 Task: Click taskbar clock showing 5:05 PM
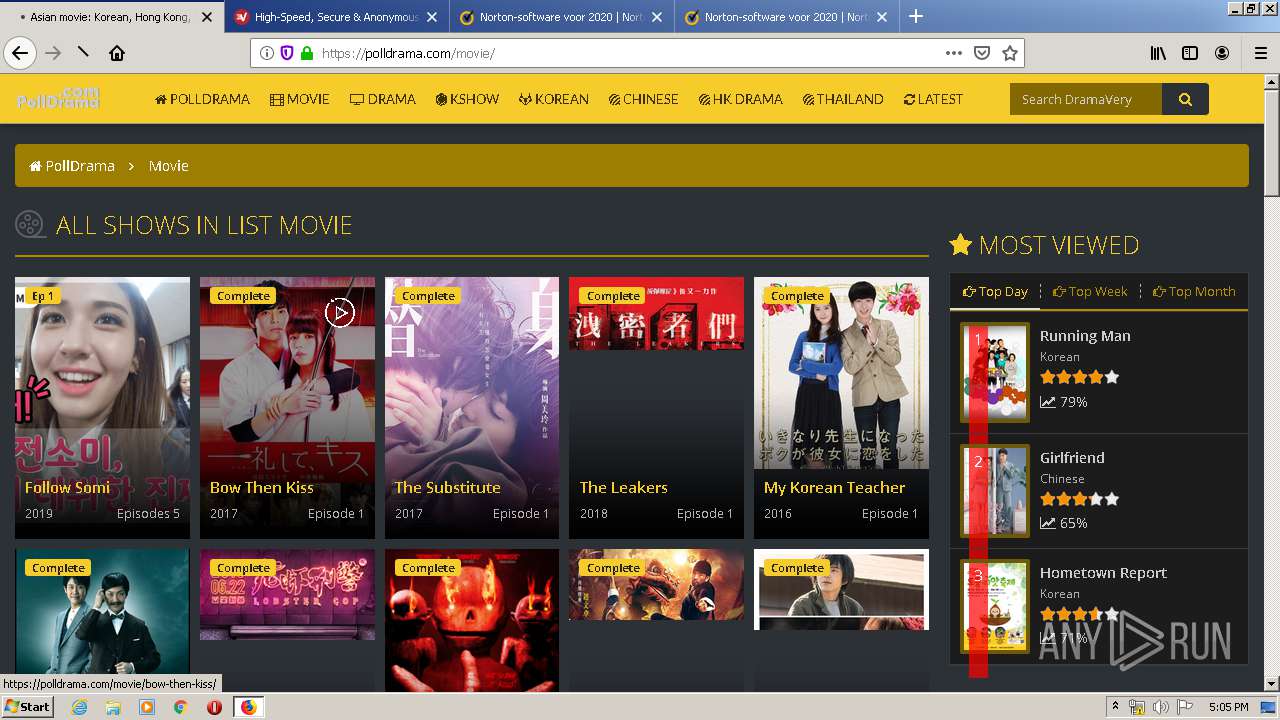coord(1228,707)
